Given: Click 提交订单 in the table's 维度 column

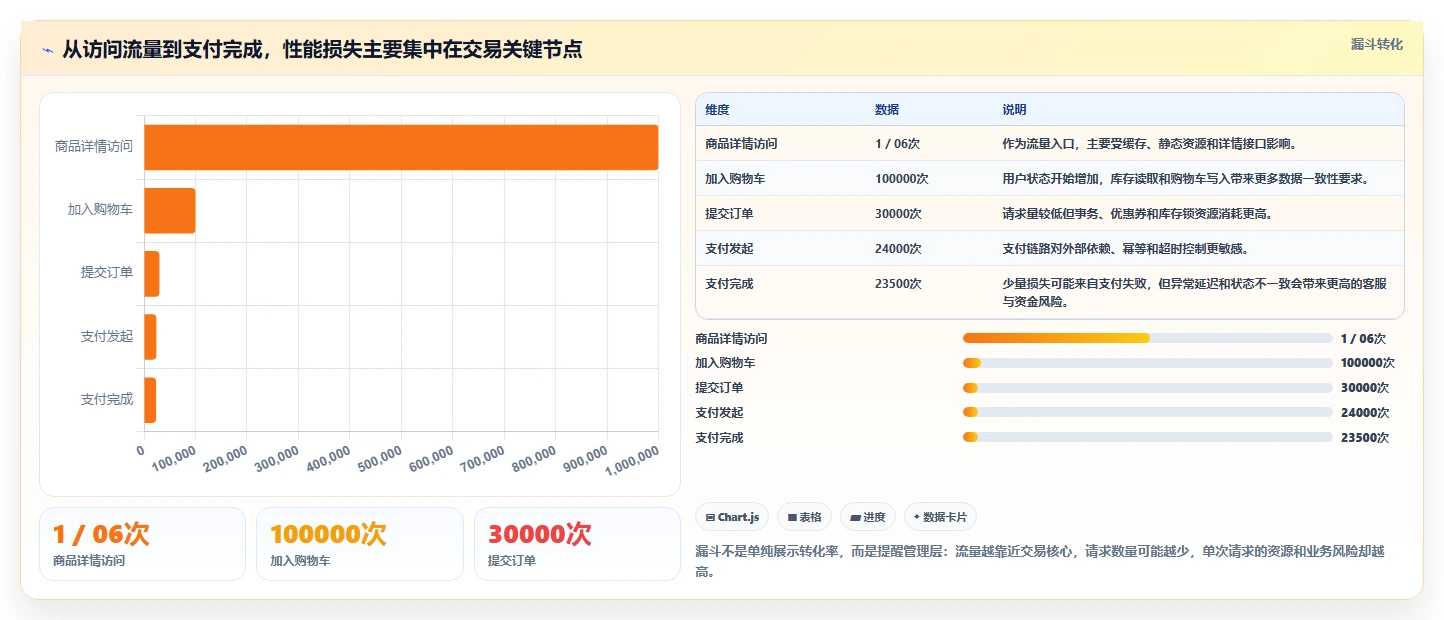Looking at the screenshot, I should click(x=729, y=214).
